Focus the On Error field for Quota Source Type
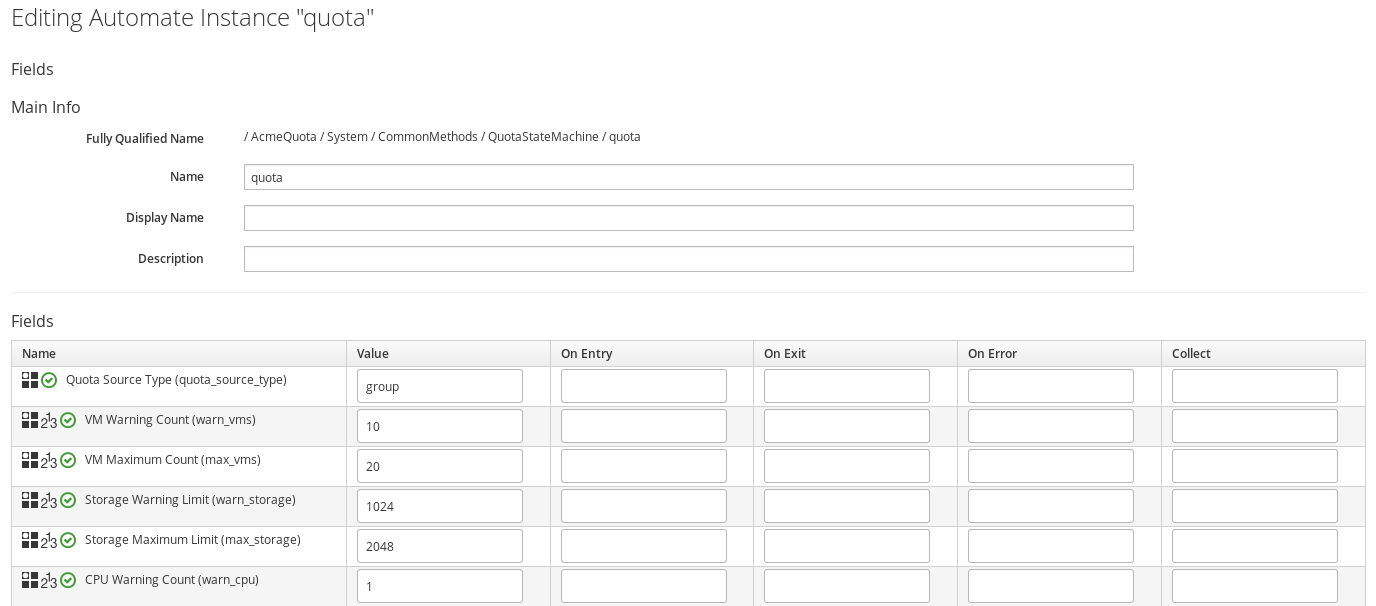Image resolution: width=1376 pixels, height=606 pixels. pos(1050,386)
